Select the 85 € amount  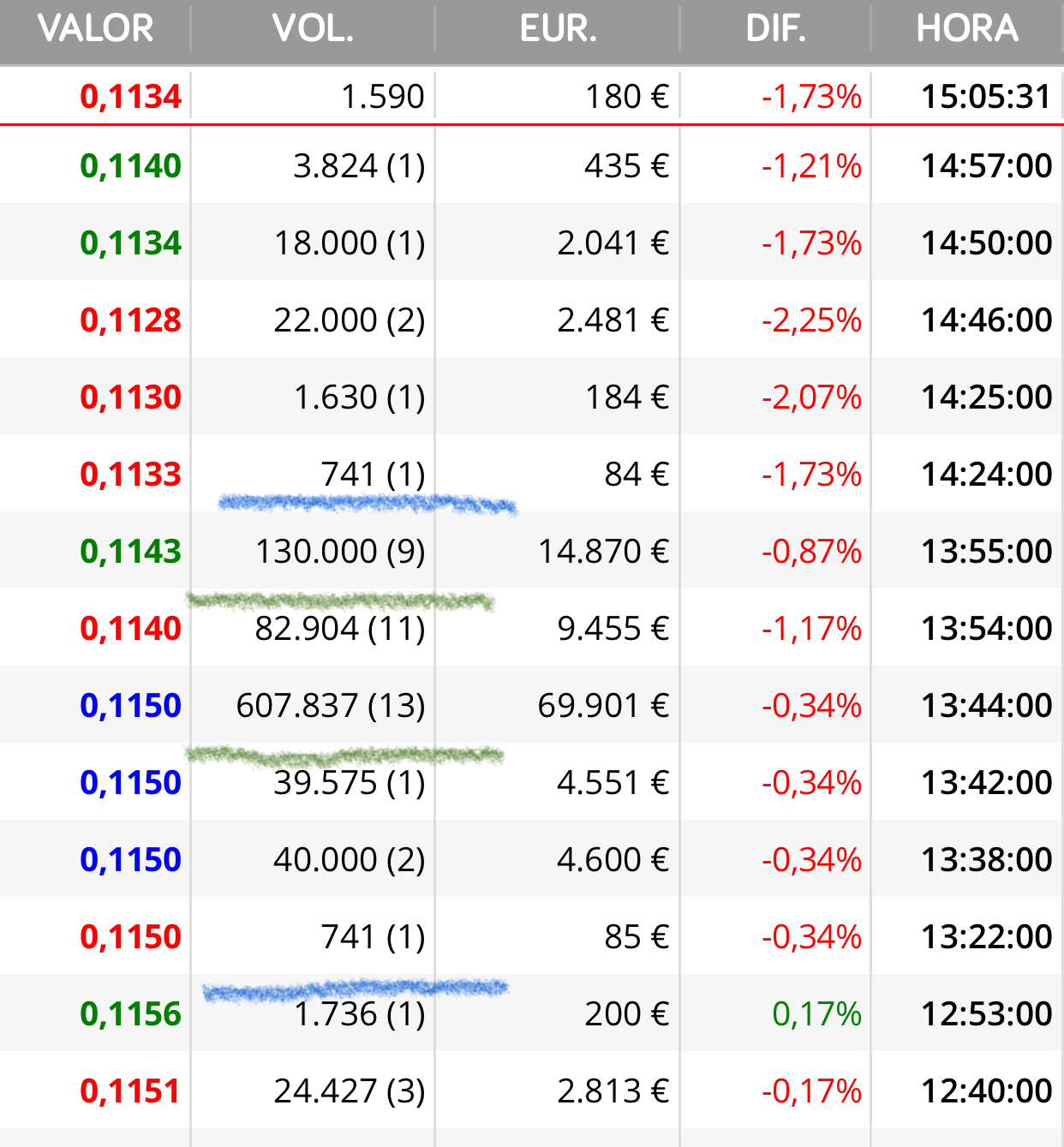tap(636, 936)
